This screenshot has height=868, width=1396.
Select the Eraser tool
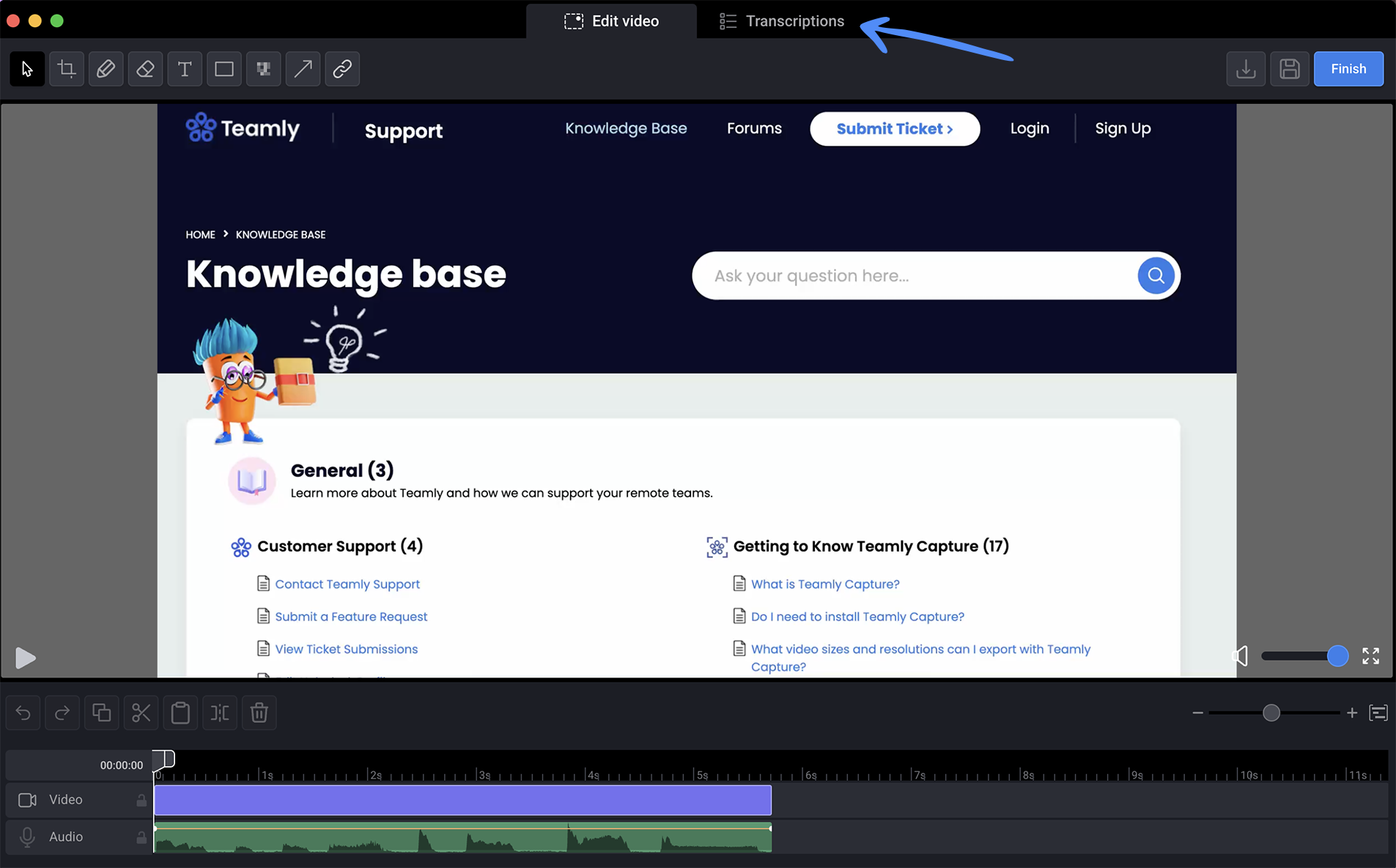click(145, 69)
